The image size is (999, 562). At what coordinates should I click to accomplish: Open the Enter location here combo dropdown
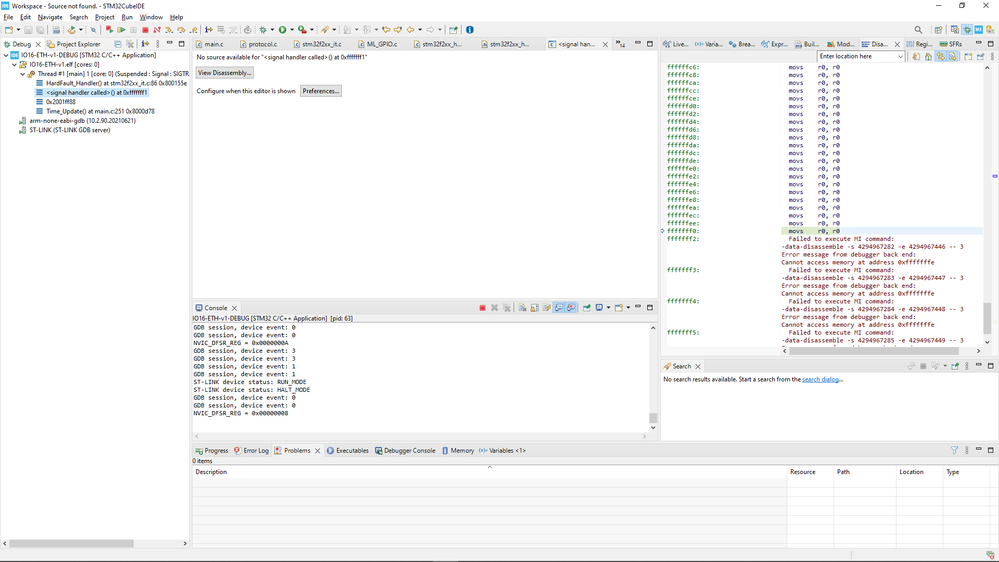click(x=900, y=57)
